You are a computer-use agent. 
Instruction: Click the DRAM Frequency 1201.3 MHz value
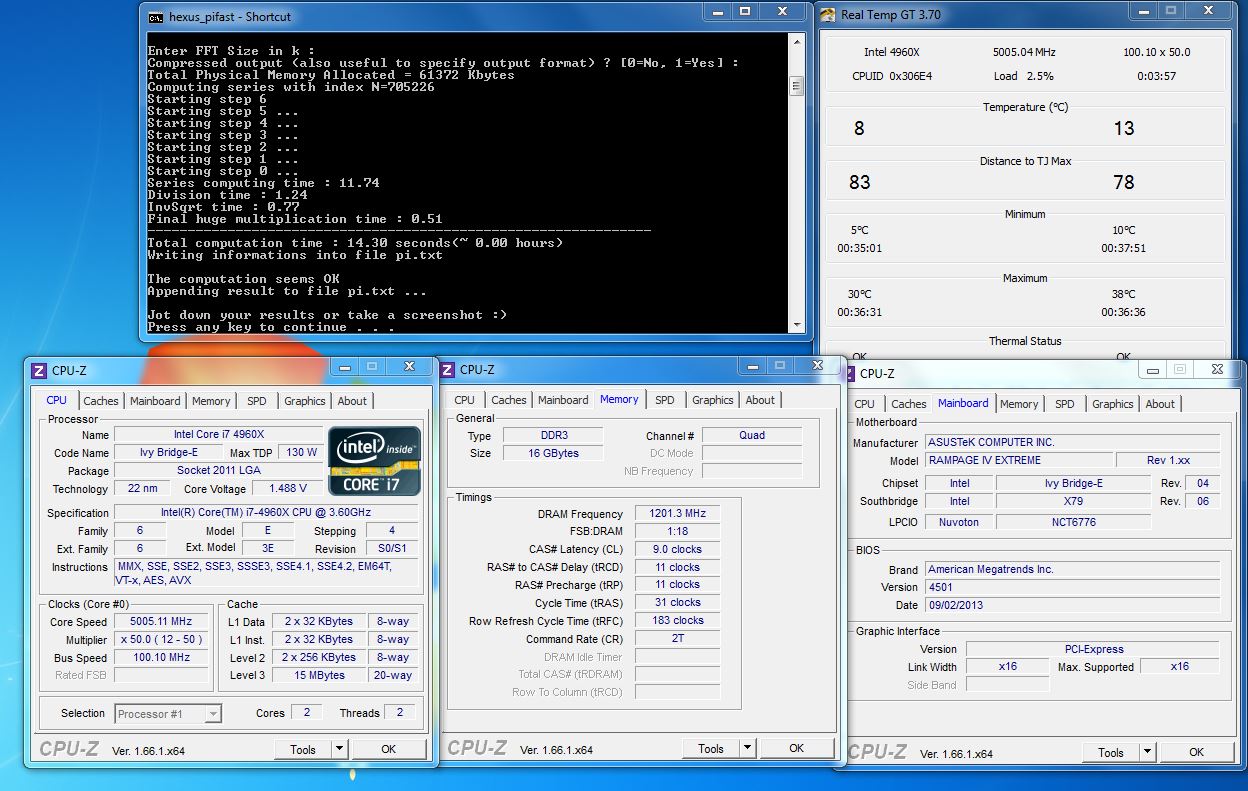pos(677,513)
